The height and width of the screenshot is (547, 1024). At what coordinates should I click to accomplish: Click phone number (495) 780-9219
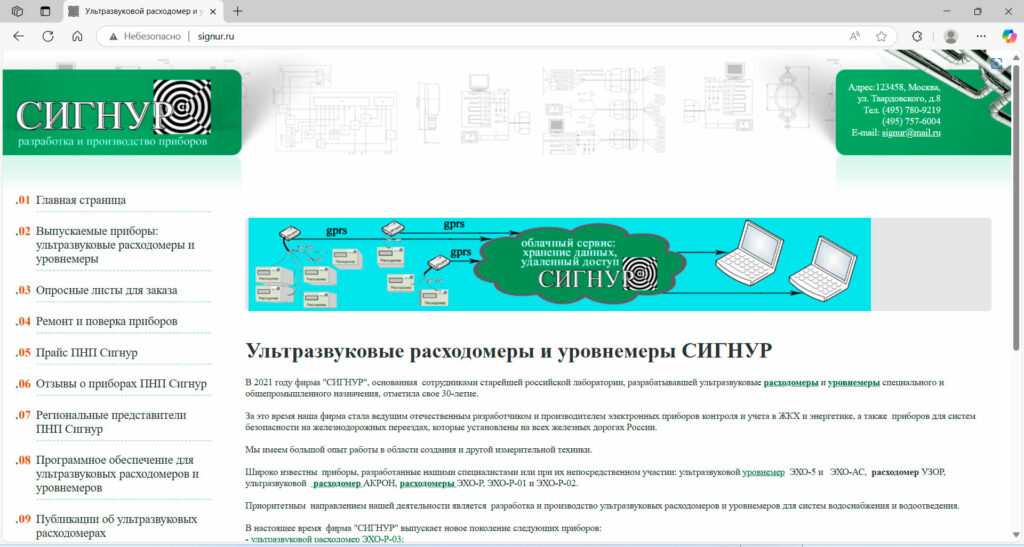tap(911, 110)
